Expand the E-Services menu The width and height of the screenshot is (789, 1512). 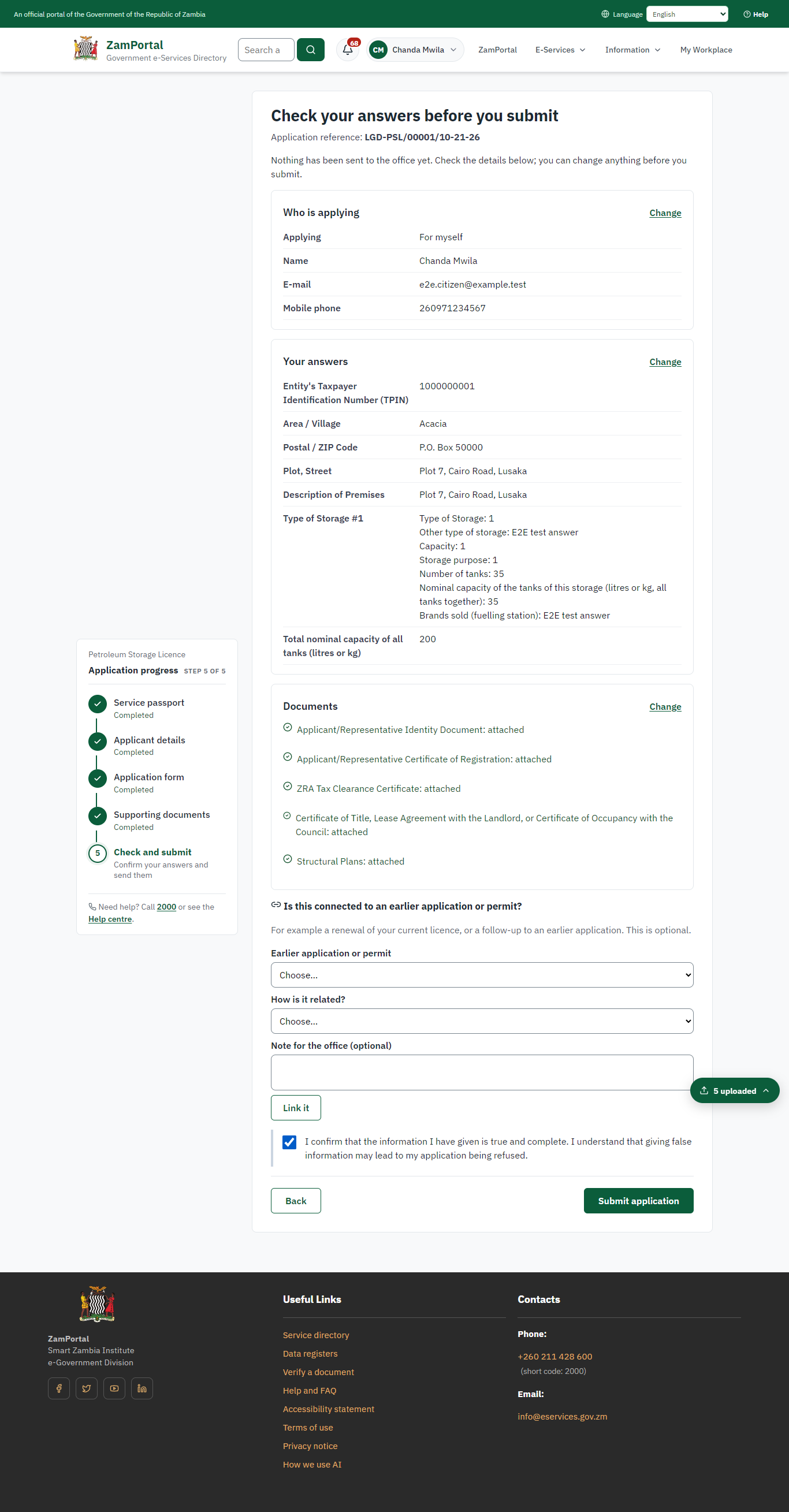(560, 50)
